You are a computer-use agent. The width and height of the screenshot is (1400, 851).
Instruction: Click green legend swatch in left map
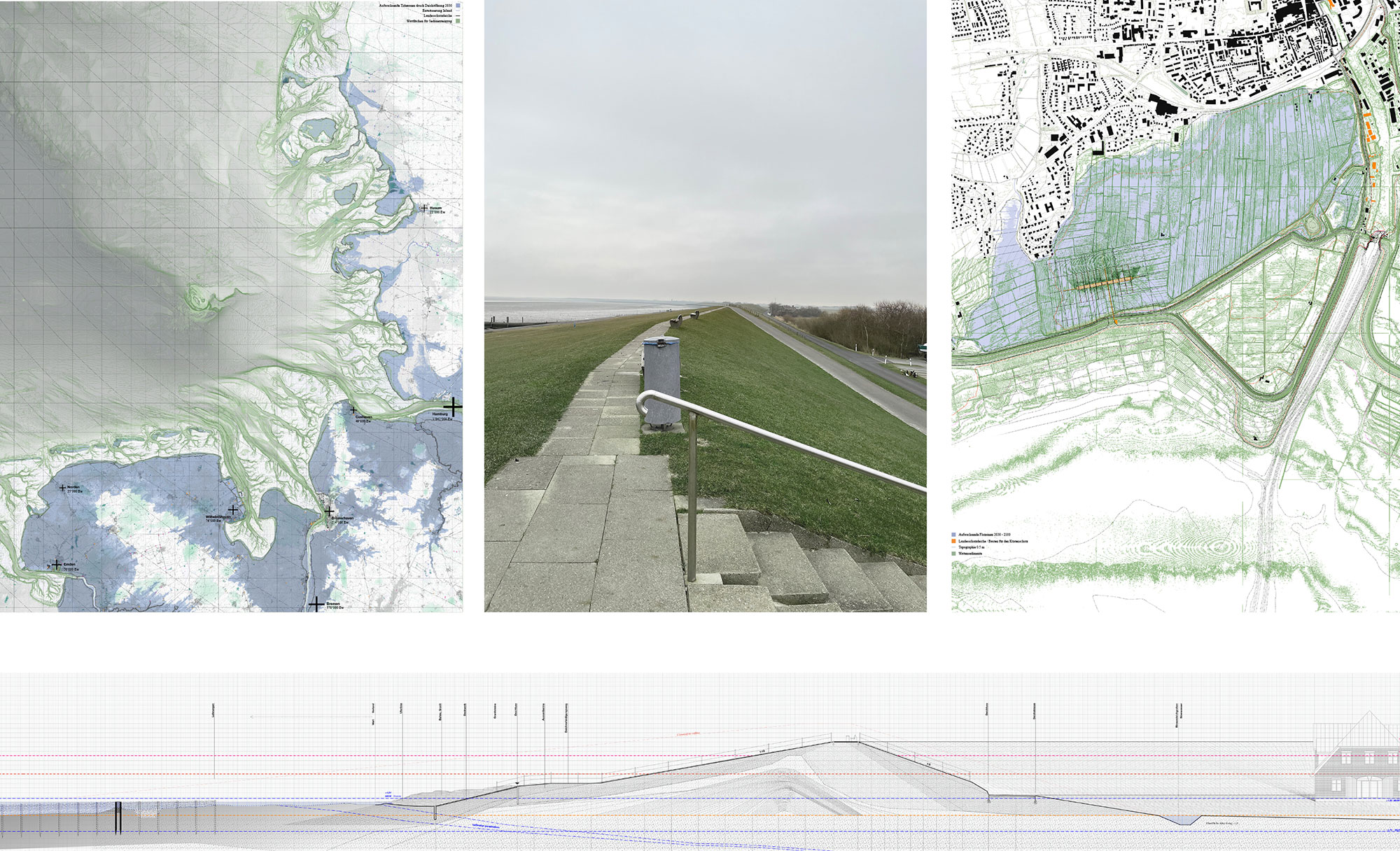(x=458, y=22)
